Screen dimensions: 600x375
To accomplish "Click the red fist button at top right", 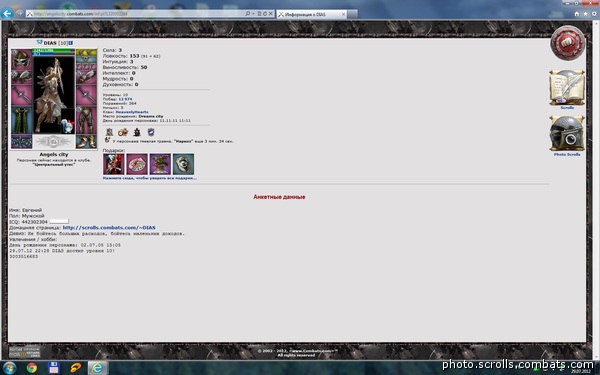I will 567,43.
